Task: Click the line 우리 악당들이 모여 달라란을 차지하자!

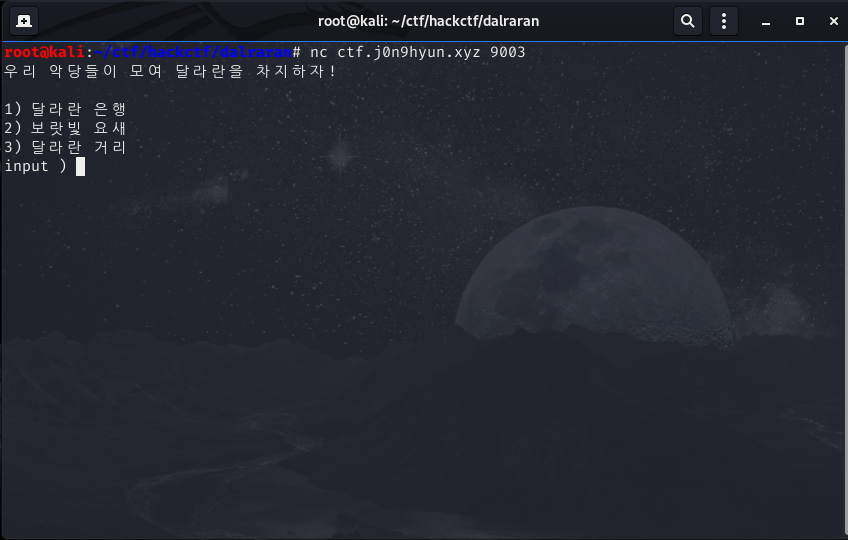Action: 170,71
